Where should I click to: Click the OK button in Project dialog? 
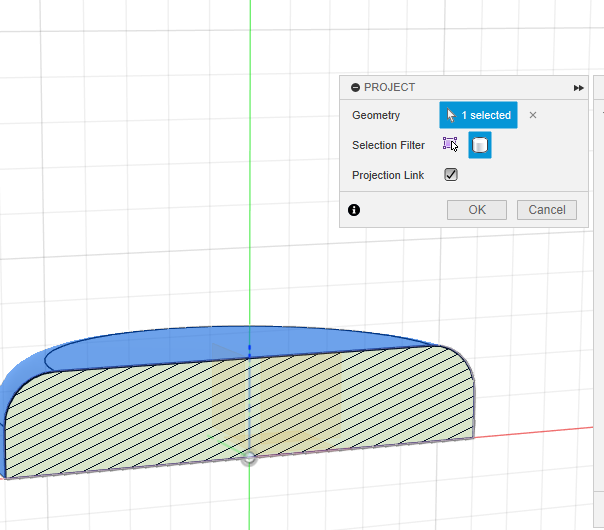click(476, 210)
